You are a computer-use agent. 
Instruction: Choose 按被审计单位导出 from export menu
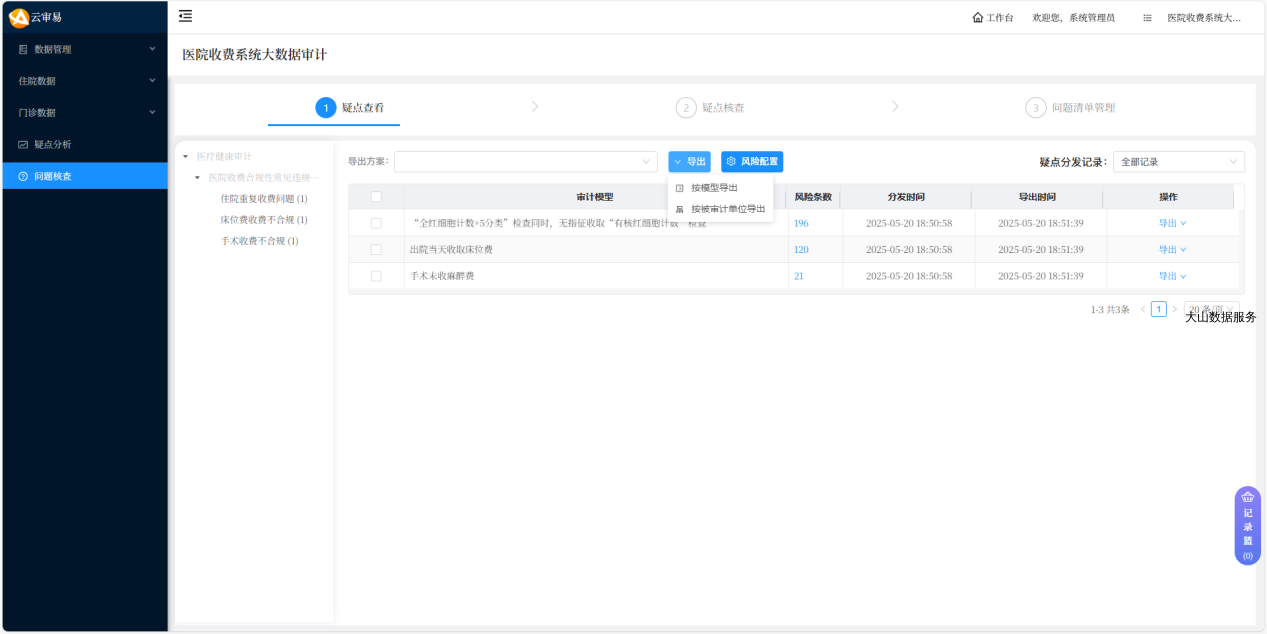tap(727, 209)
